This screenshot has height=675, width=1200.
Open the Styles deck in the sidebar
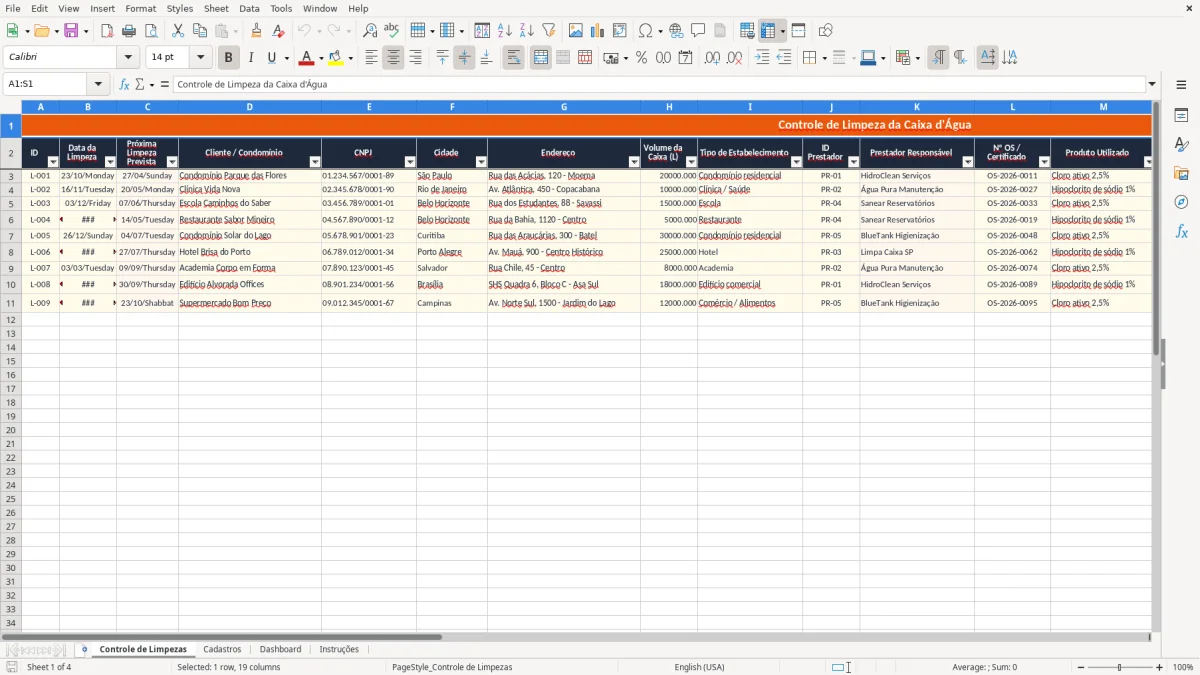point(1181,145)
